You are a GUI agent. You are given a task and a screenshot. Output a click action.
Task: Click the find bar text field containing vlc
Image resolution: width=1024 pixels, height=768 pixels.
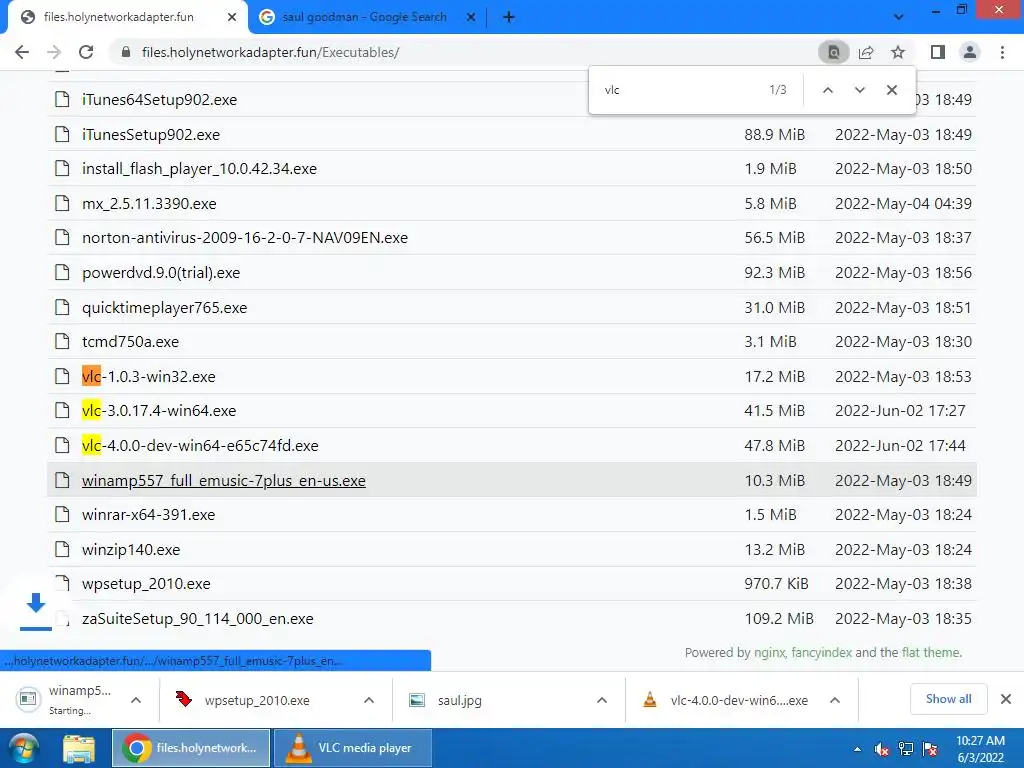point(679,90)
